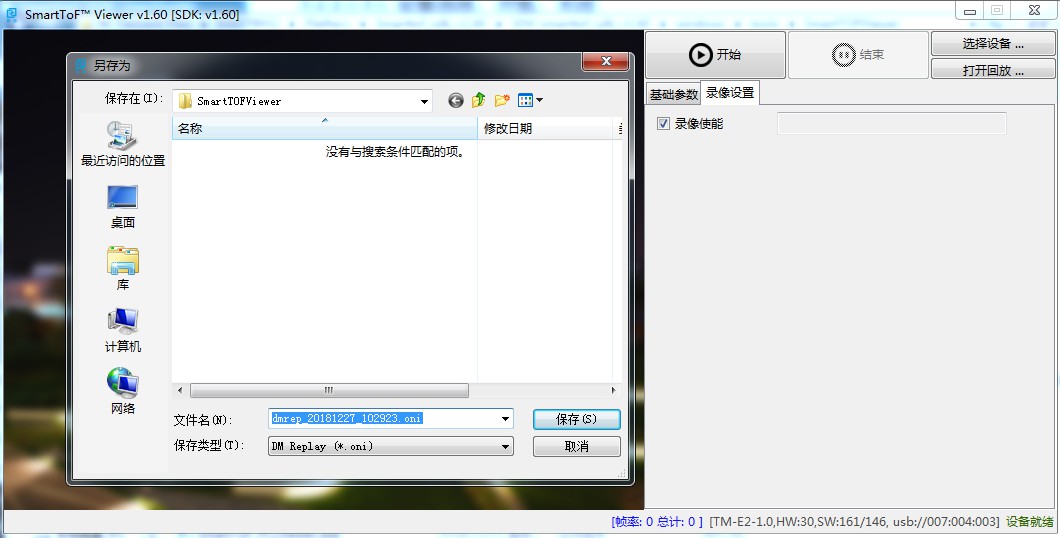This screenshot has width=1060, height=538.
Task: Click the 保存(S) button
Action: (x=577, y=419)
